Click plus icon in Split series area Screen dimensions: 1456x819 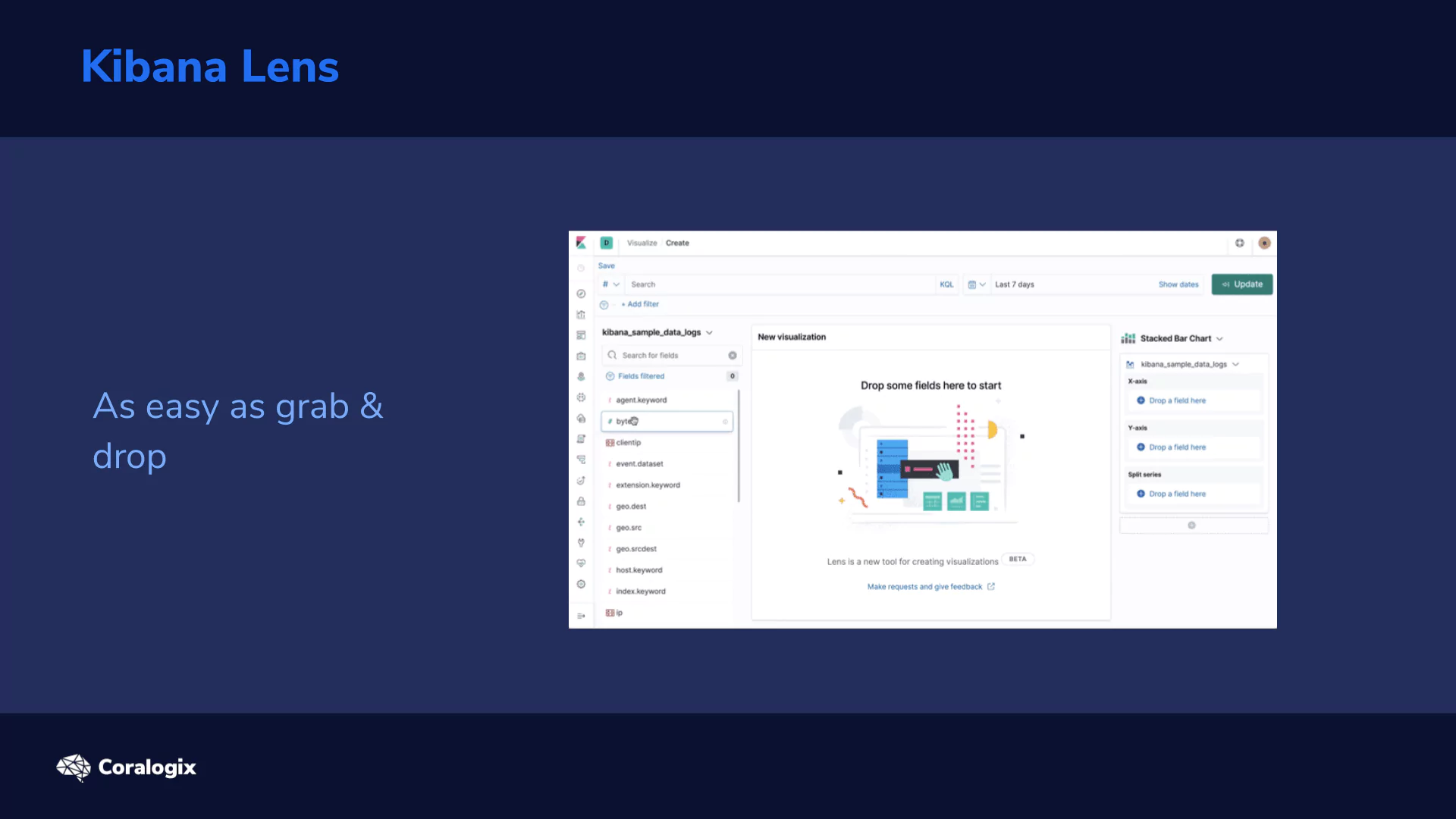[1141, 494]
